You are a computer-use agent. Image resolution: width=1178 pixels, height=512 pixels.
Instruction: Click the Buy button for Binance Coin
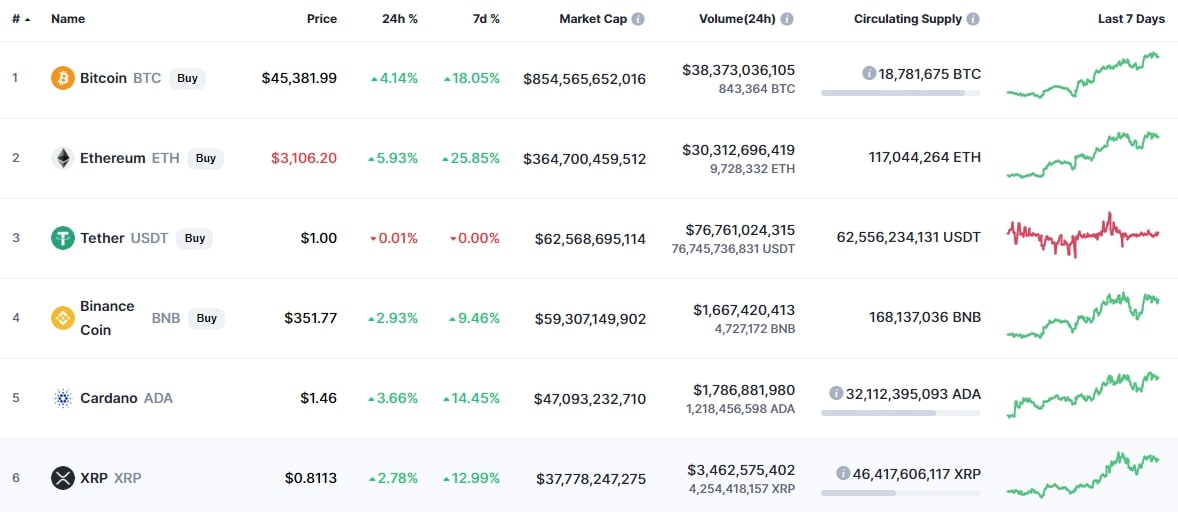(207, 318)
